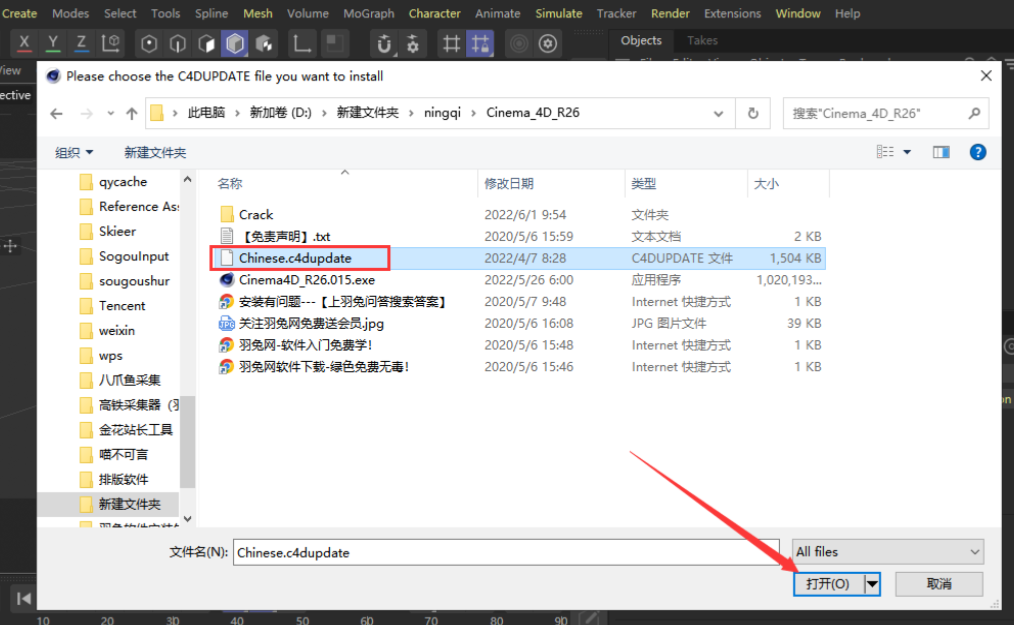
Task: Open the 组织 dropdown menu
Action: [x=74, y=153]
